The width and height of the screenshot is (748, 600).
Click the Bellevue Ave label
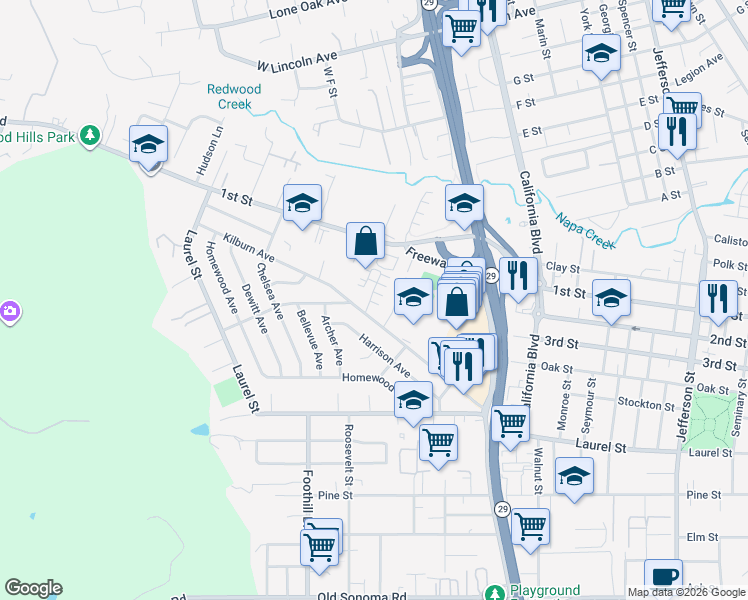point(310,340)
